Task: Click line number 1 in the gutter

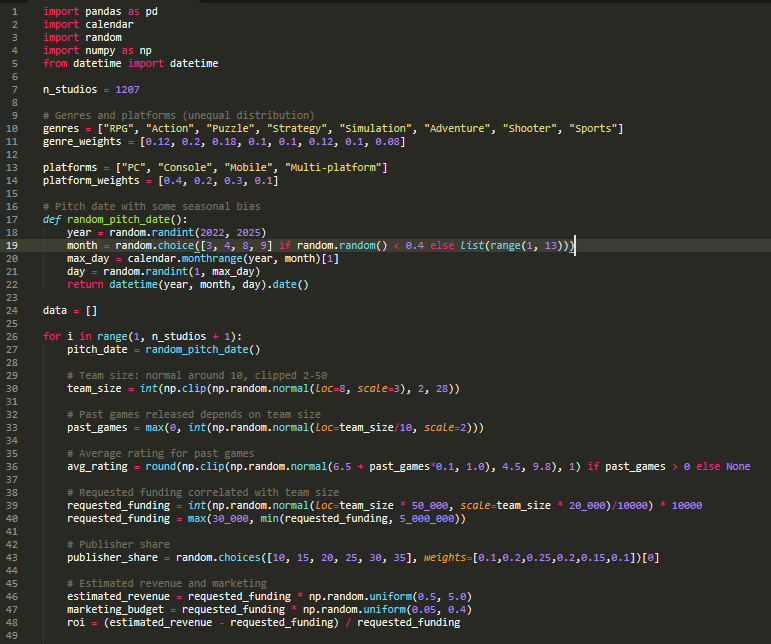Action: point(13,11)
